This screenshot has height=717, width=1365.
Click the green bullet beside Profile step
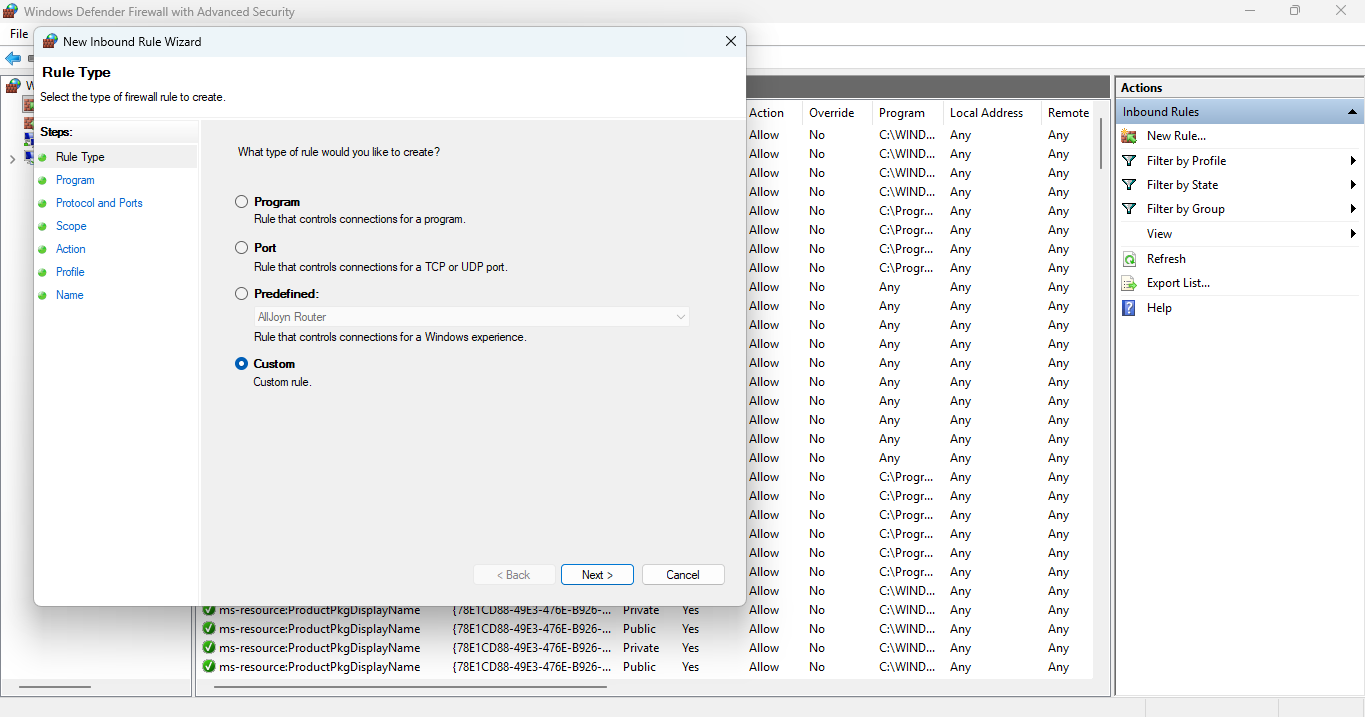tap(43, 272)
